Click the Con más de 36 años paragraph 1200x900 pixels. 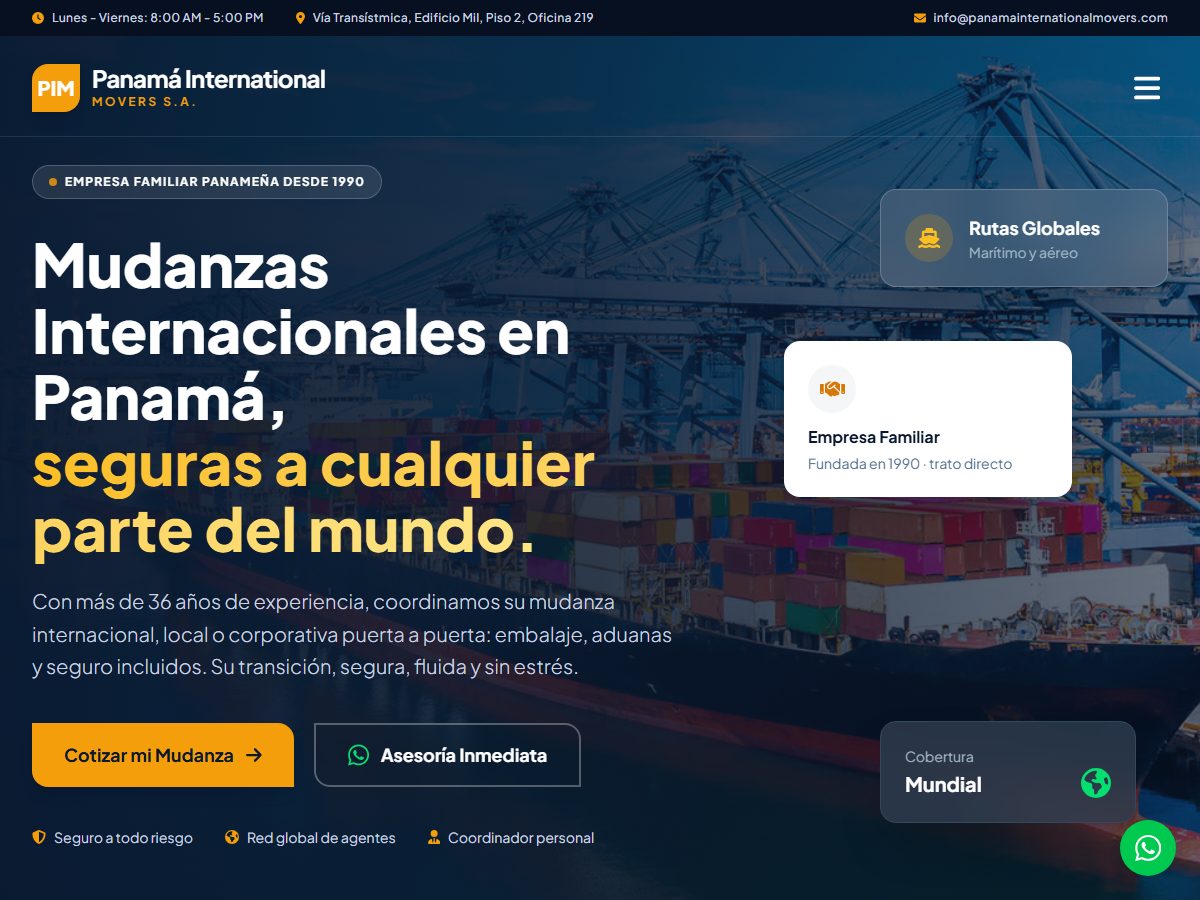click(x=352, y=635)
